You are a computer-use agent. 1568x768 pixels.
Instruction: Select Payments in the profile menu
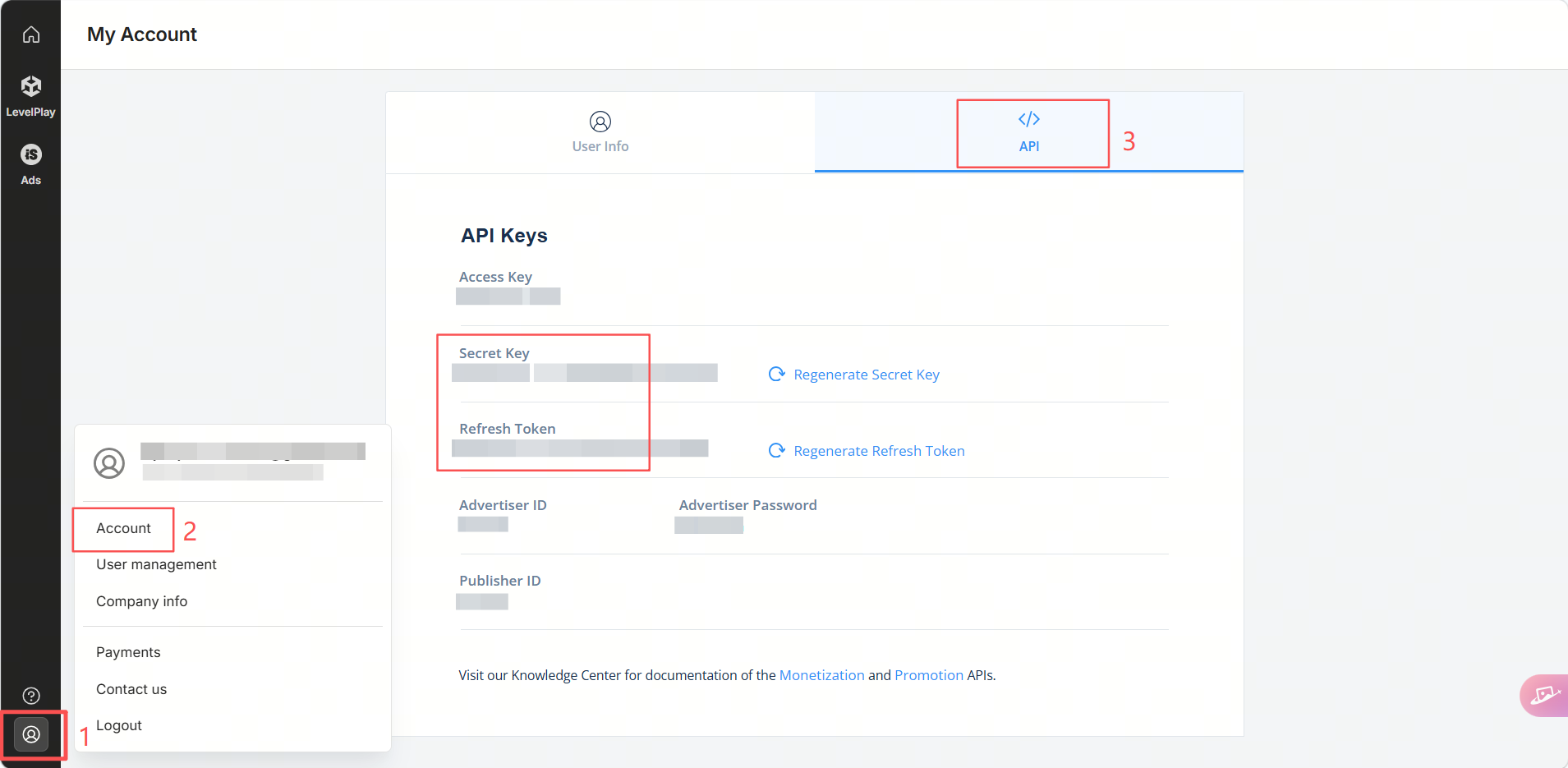click(128, 652)
